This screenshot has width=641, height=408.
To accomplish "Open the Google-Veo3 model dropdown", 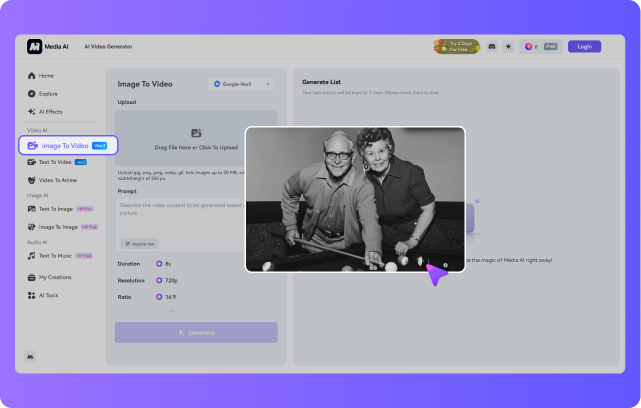I will [x=242, y=84].
